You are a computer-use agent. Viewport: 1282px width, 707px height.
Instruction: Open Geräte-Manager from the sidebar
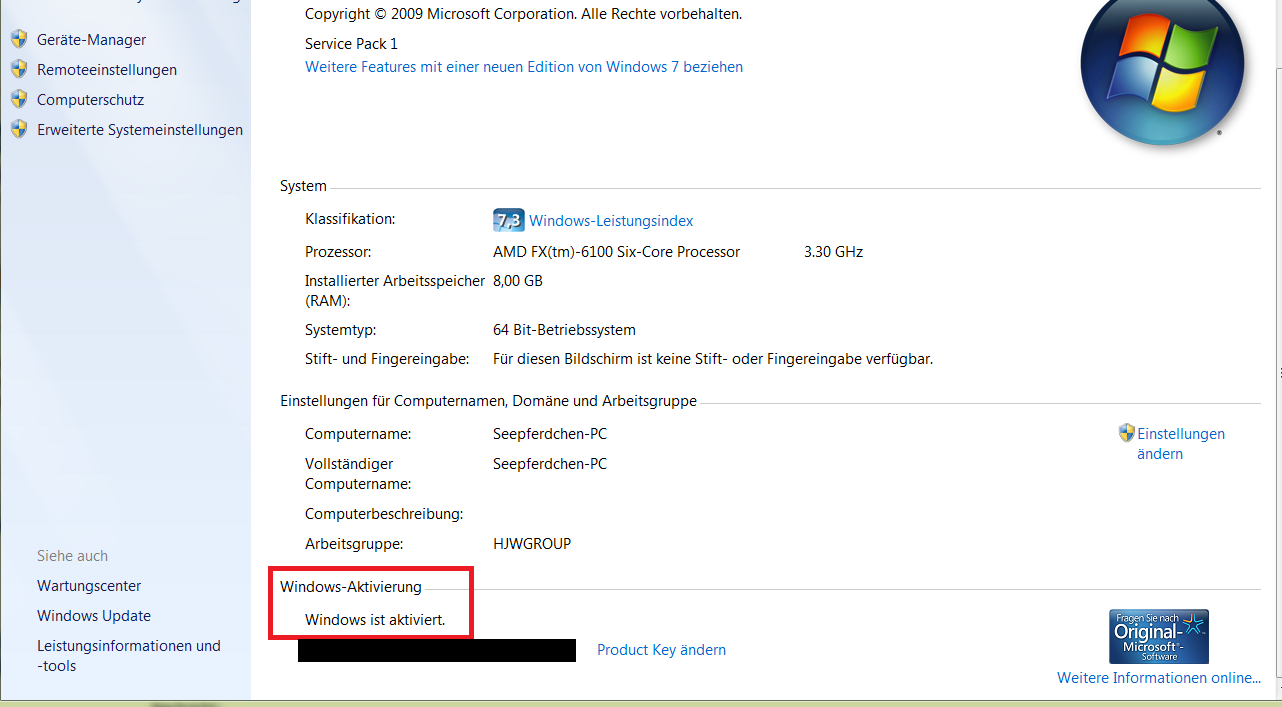[91, 40]
